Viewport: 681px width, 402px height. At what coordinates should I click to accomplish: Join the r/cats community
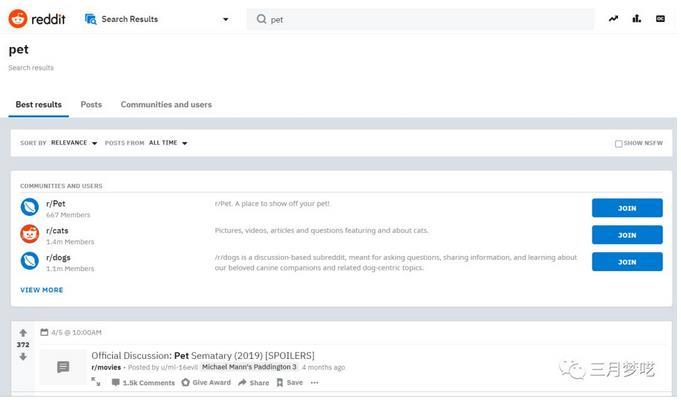tap(627, 235)
